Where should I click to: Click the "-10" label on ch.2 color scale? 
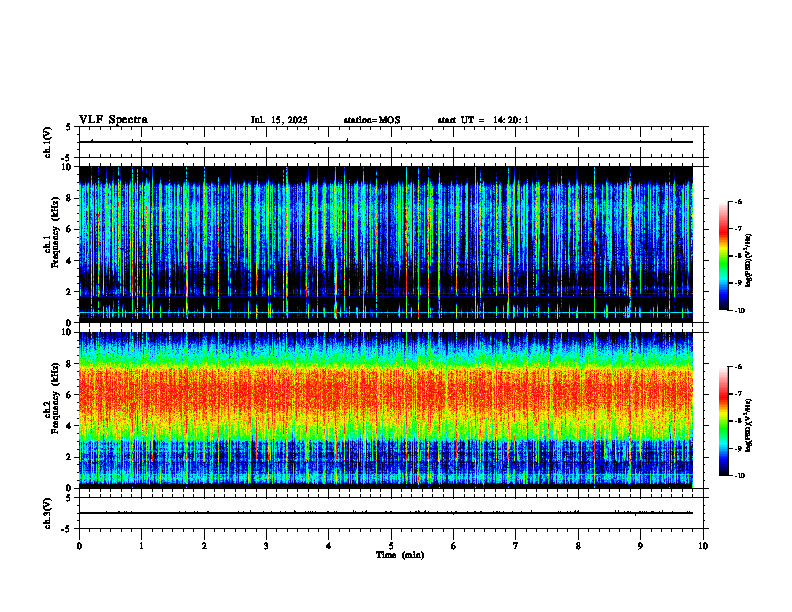click(740, 476)
